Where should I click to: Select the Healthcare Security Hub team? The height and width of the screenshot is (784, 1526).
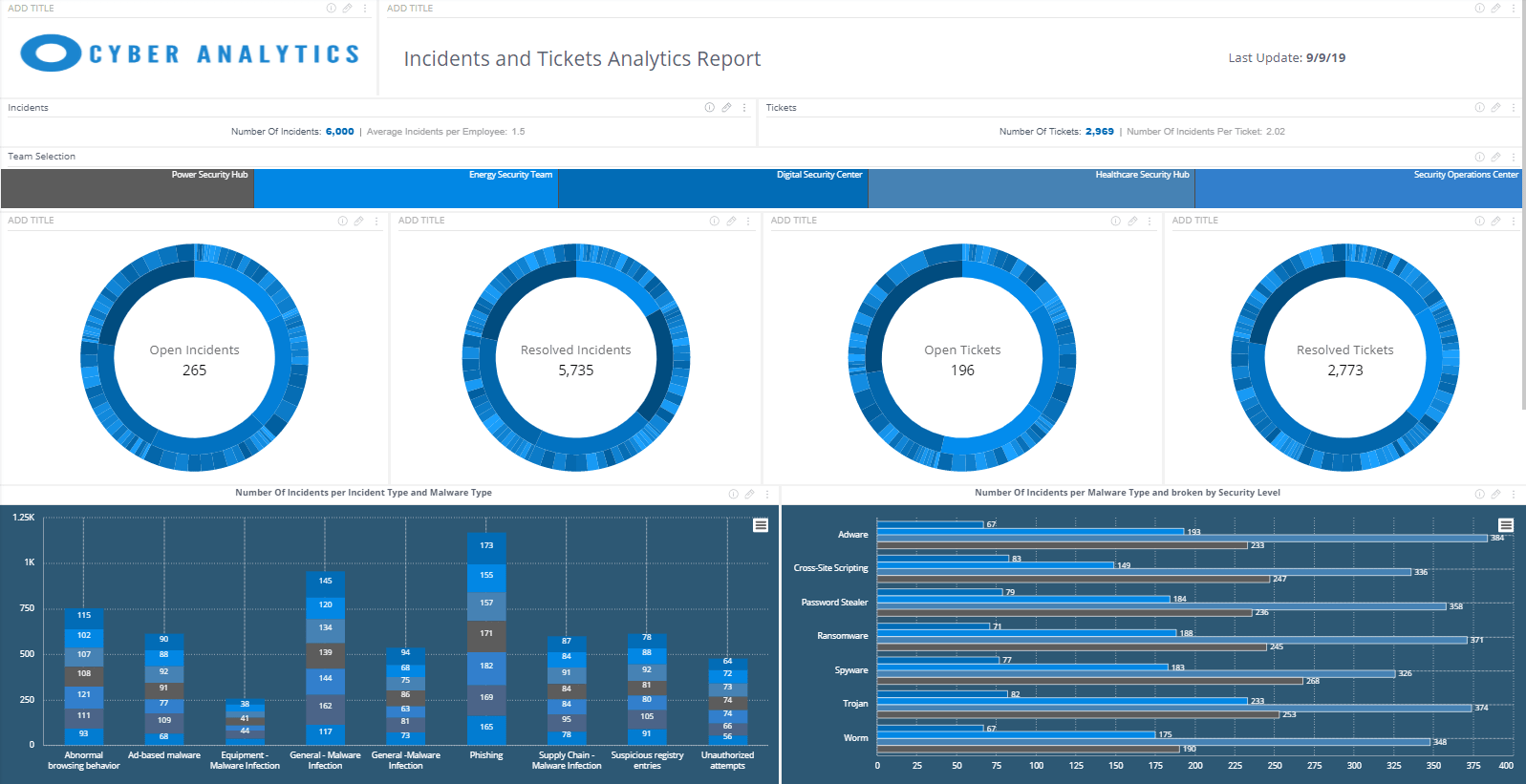click(1031, 188)
